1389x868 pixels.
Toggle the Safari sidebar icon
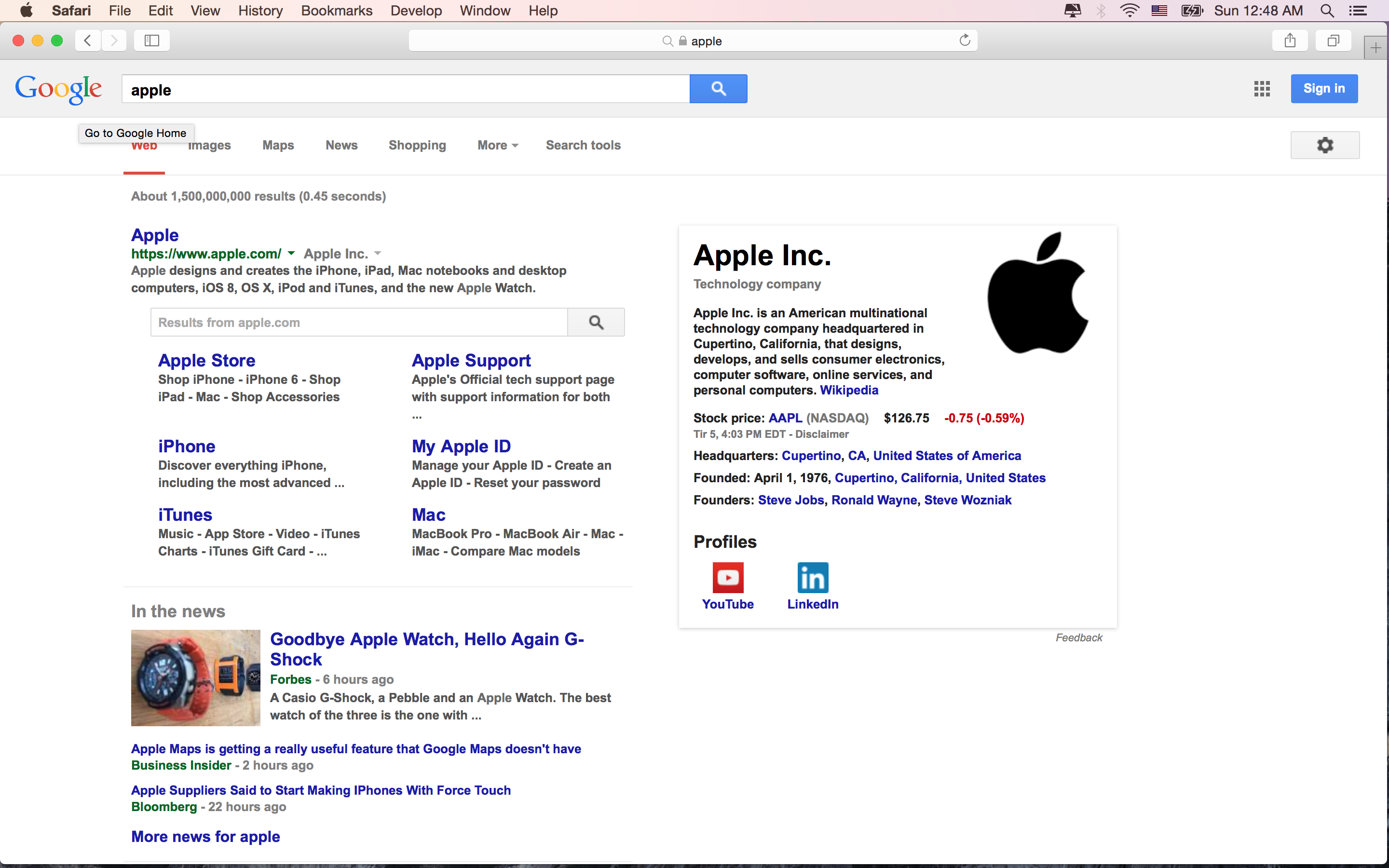[151, 40]
